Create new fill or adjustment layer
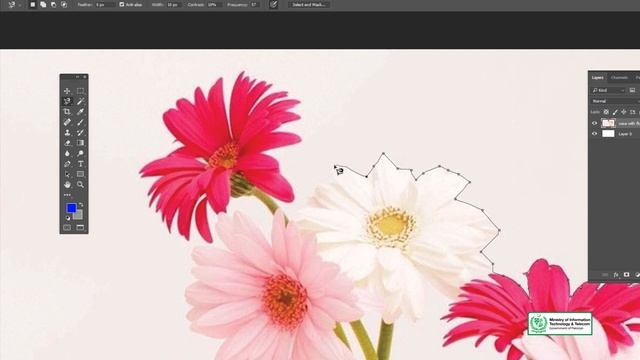Screen dimensions: 640x360 pyautogui.click(x=637, y=275)
